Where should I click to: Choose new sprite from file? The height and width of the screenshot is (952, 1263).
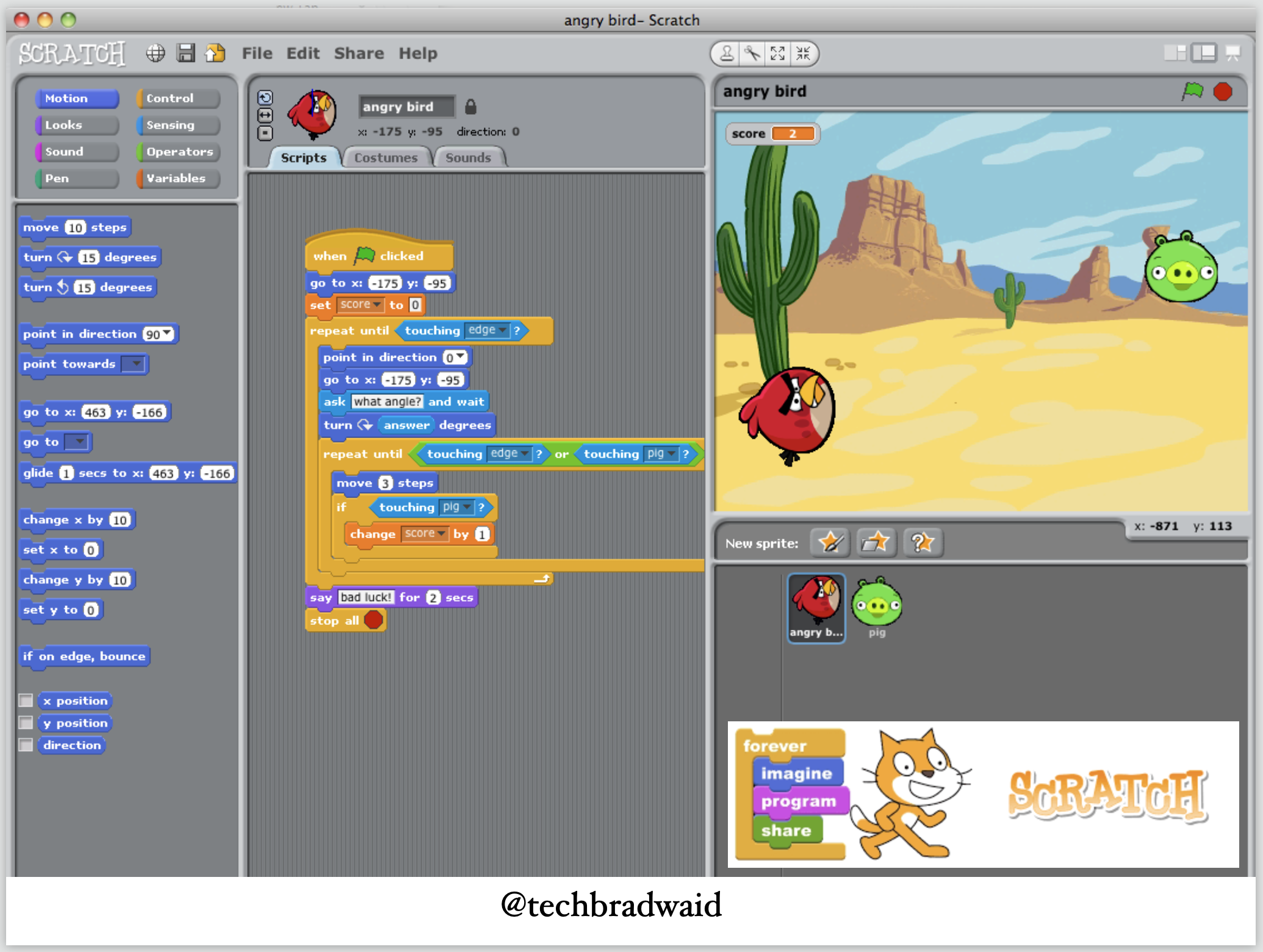[x=876, y=542]
